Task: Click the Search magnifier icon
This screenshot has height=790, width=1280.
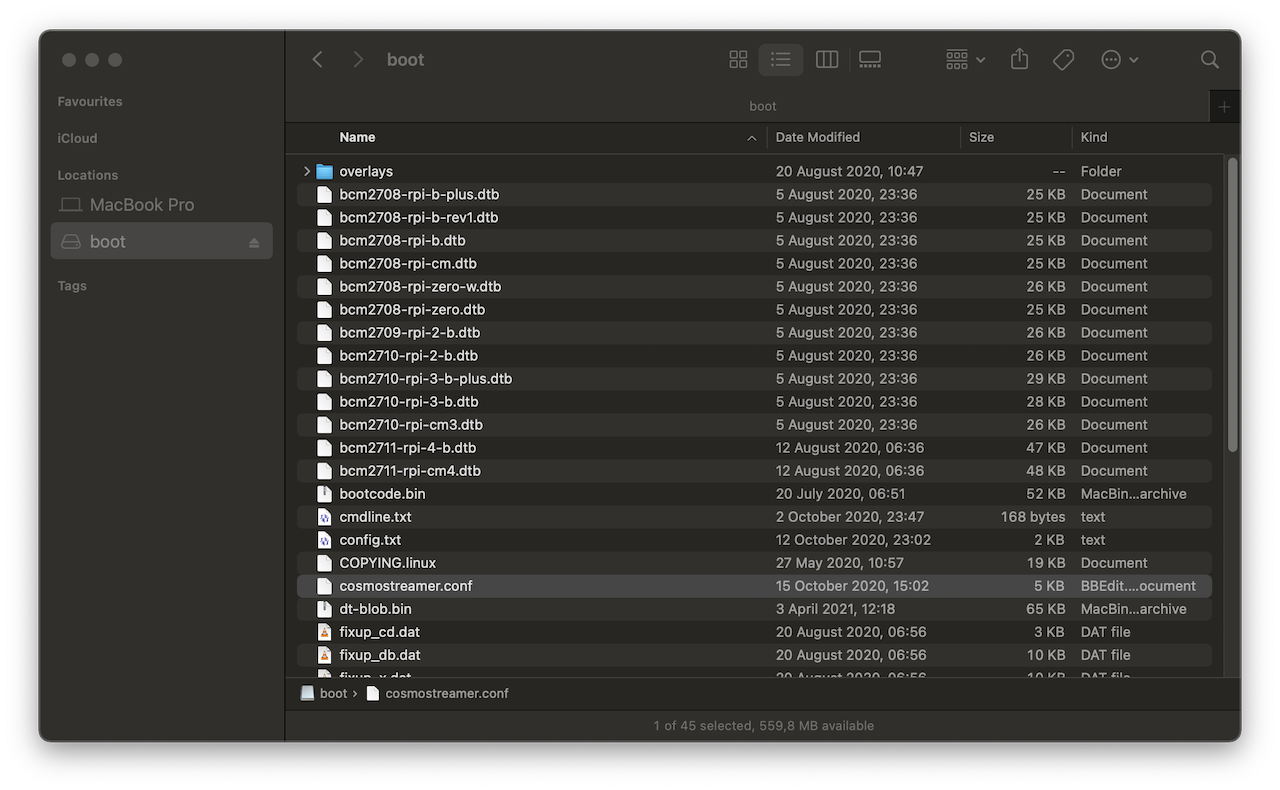Action: coord(1209,60)
